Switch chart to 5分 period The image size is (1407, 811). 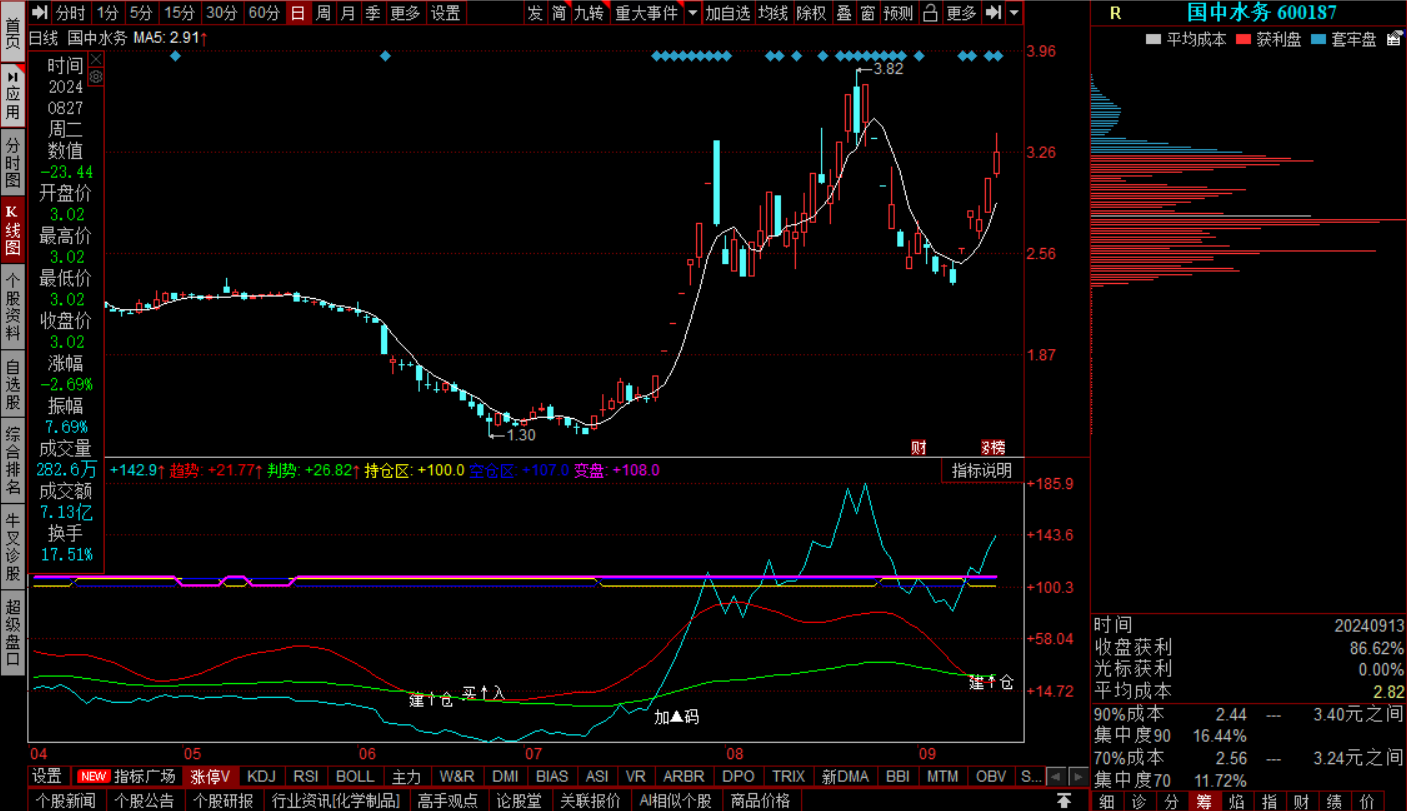(x=142, y=13)
